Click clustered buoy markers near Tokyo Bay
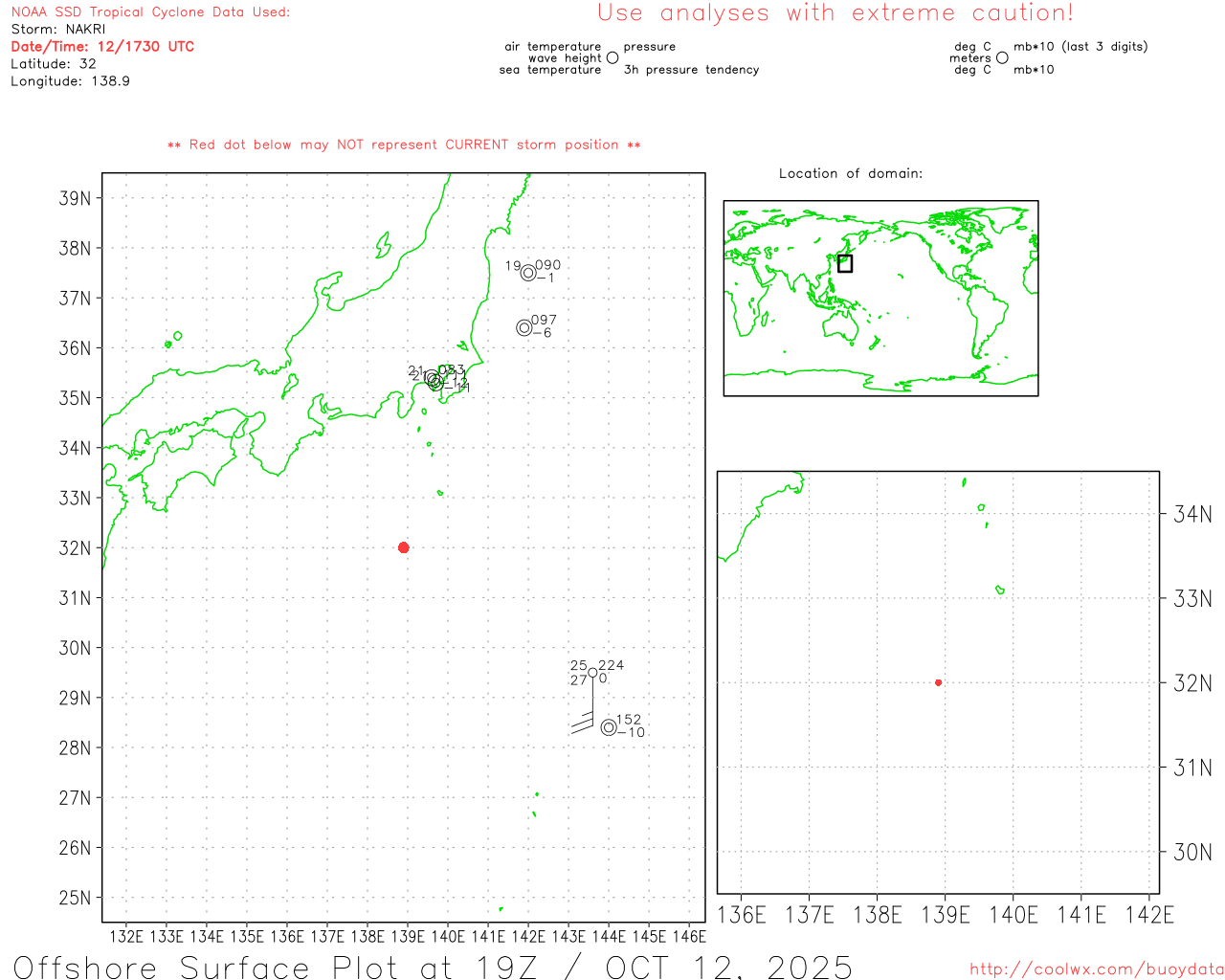1225x980 pixels. [x=434, y=380]
